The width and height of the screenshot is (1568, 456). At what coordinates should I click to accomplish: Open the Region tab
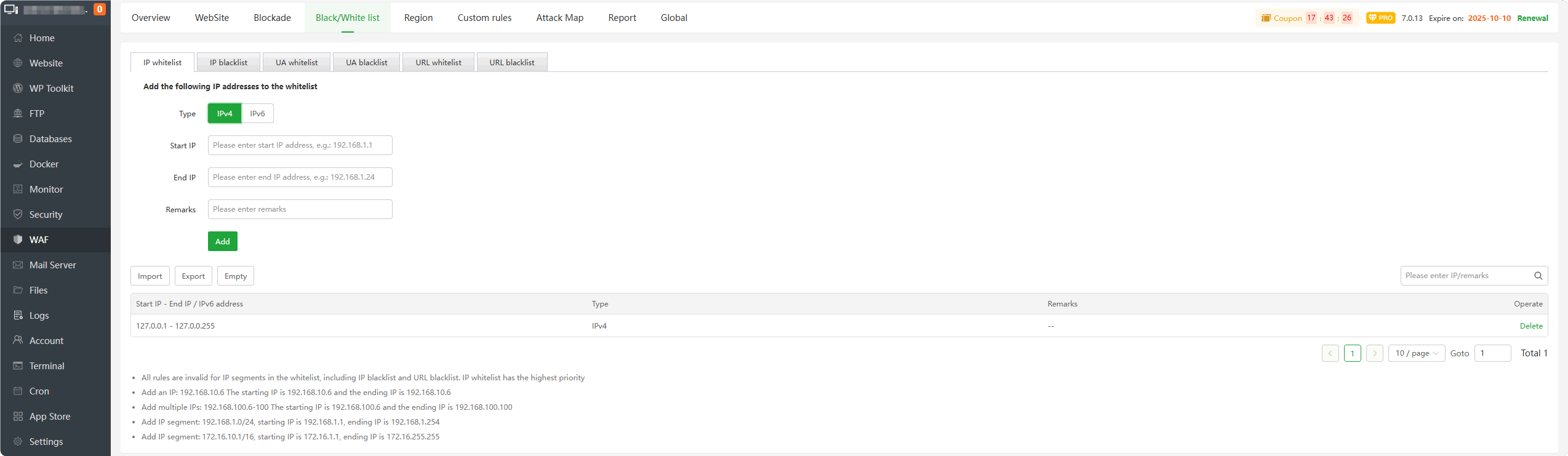point(418,18)
